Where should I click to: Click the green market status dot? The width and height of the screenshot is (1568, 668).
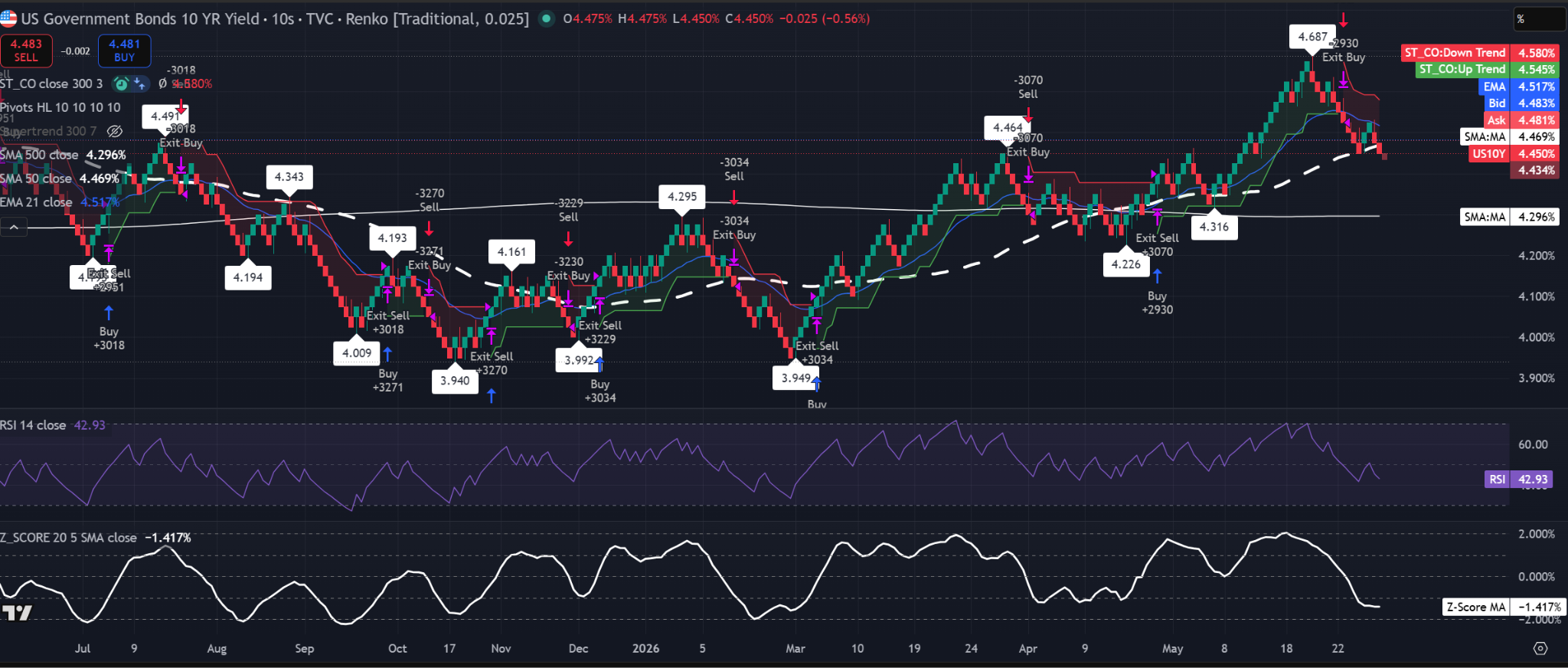[x=546, y=18]
